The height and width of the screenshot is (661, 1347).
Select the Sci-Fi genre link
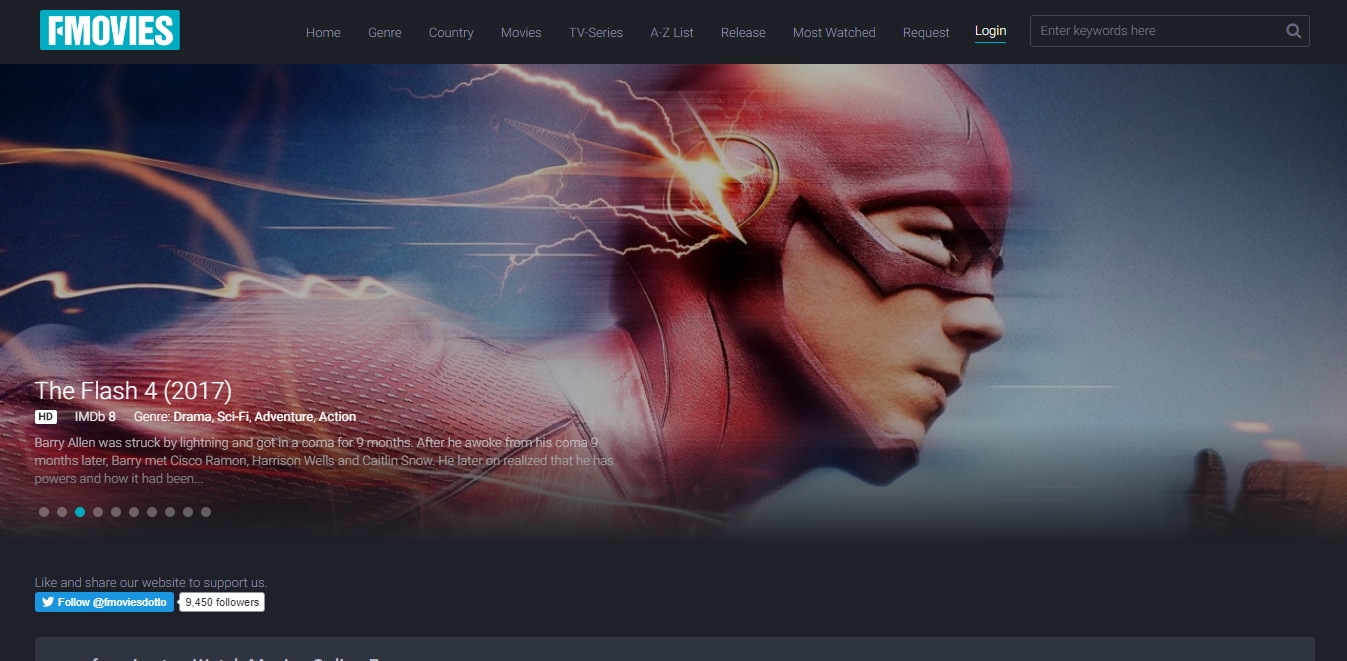[x=232, y=417]
